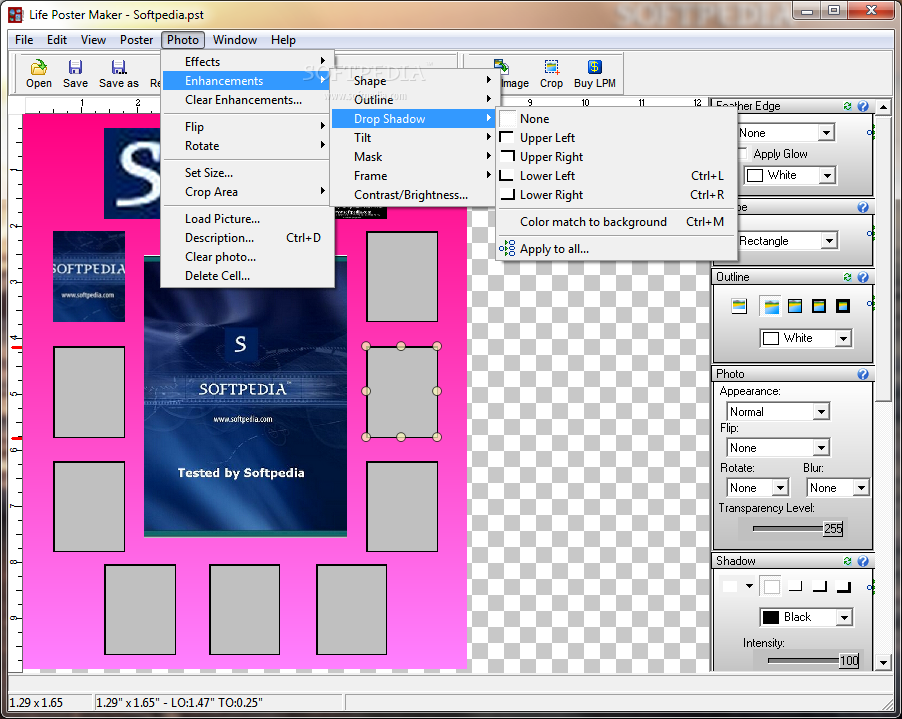
Task: Enable the Apply Glow checkbox
Action: 743,154
